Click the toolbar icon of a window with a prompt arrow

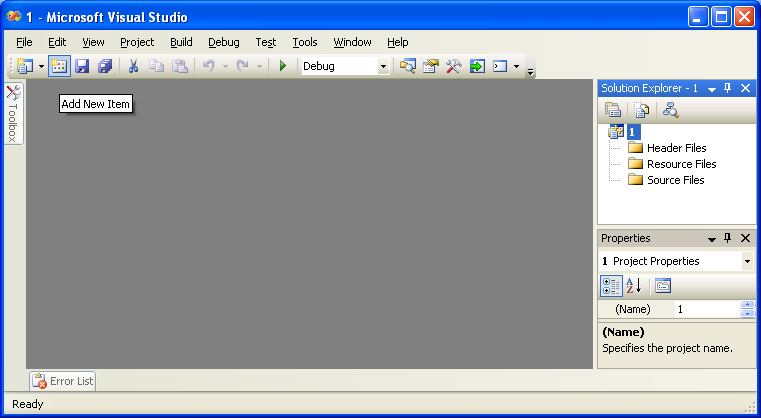tap(500, 66)
